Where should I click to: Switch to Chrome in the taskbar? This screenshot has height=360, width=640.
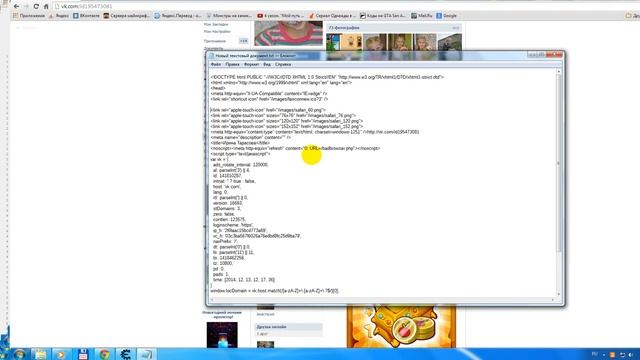click(x=104, y=354)
